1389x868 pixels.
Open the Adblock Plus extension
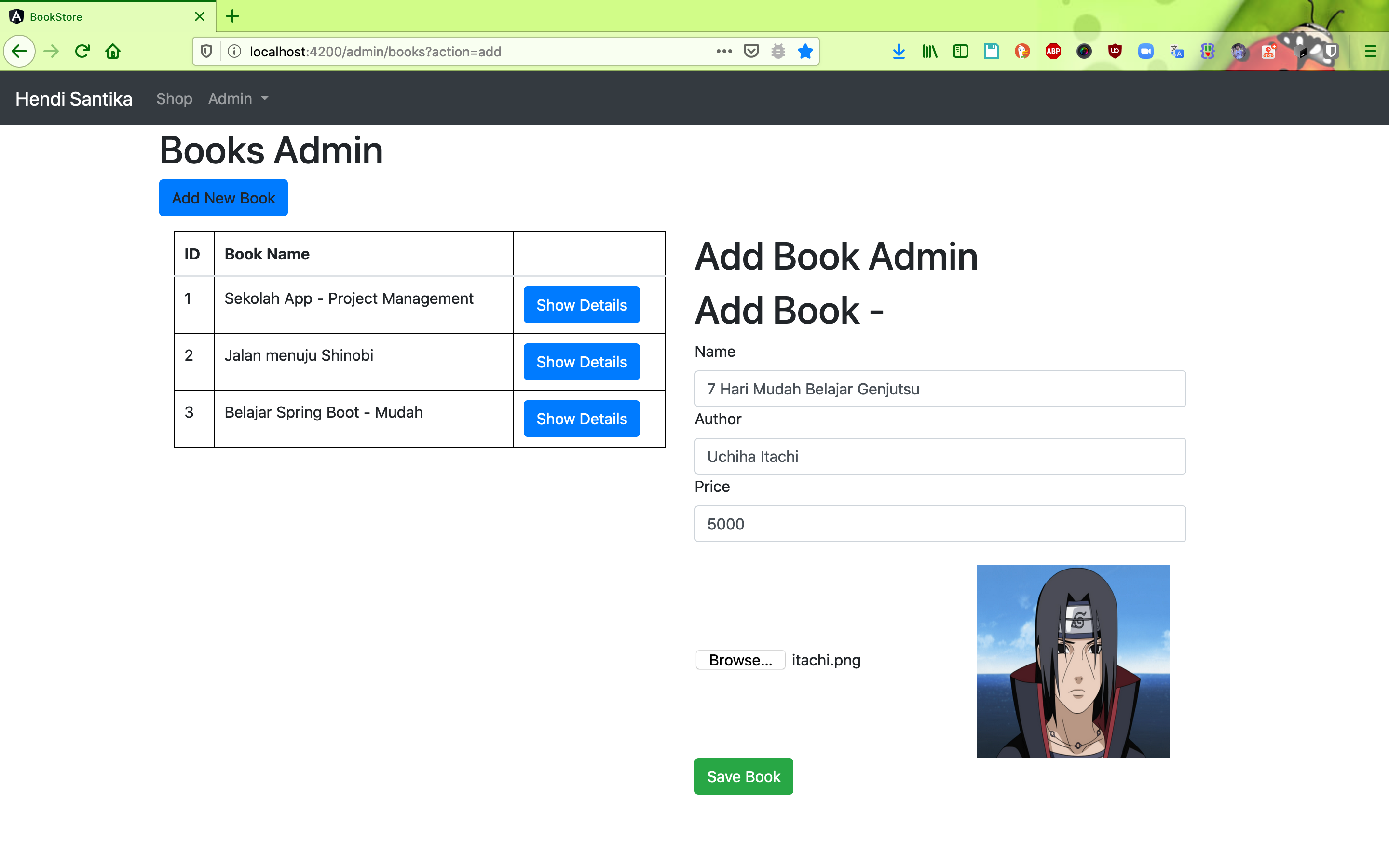(1053, 52)
